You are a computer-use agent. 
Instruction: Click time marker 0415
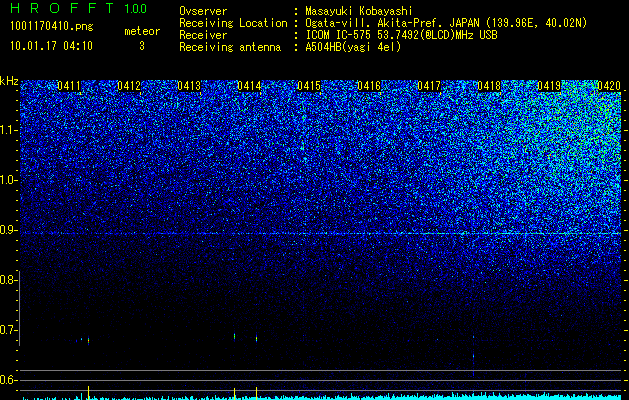(x=309, y=86)
